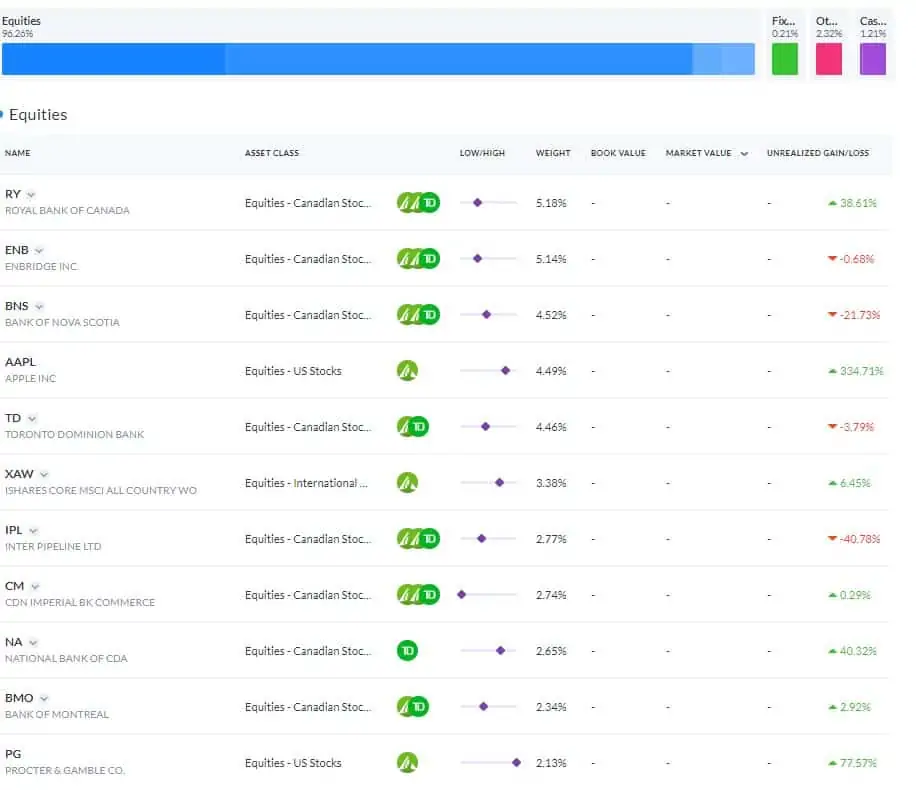Open the dropdown arrow next to IPL ticker
The width and height of the screenshot is (916, 790).
pyautogui.click(x=34, y=530)
